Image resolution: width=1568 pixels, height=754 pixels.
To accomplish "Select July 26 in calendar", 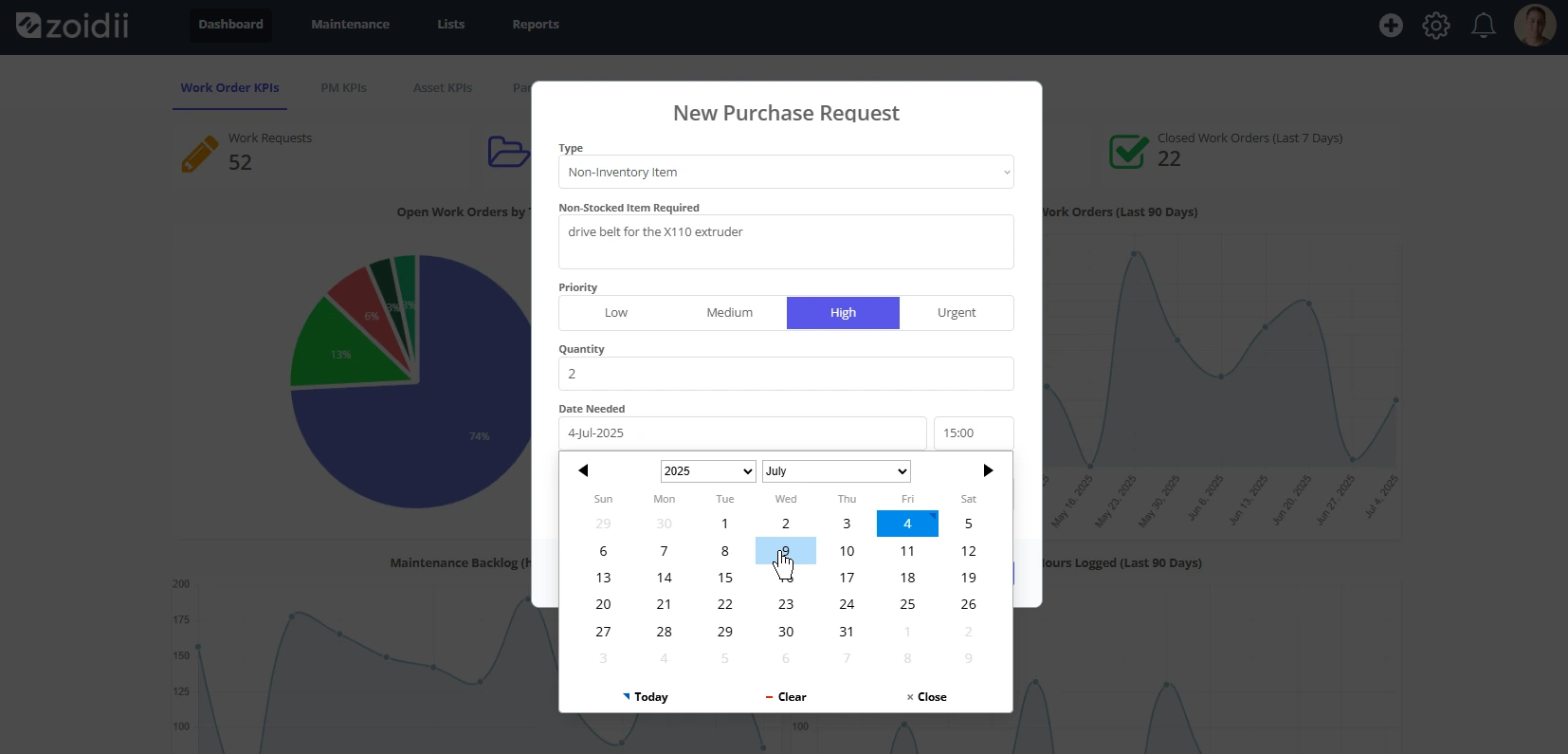I will (x=968, y=604).
